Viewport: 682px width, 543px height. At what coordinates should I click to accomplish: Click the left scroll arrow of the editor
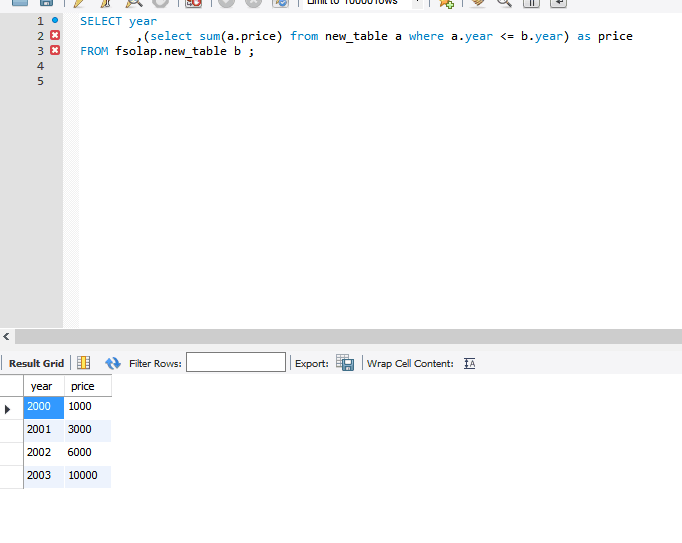point(6,336)
